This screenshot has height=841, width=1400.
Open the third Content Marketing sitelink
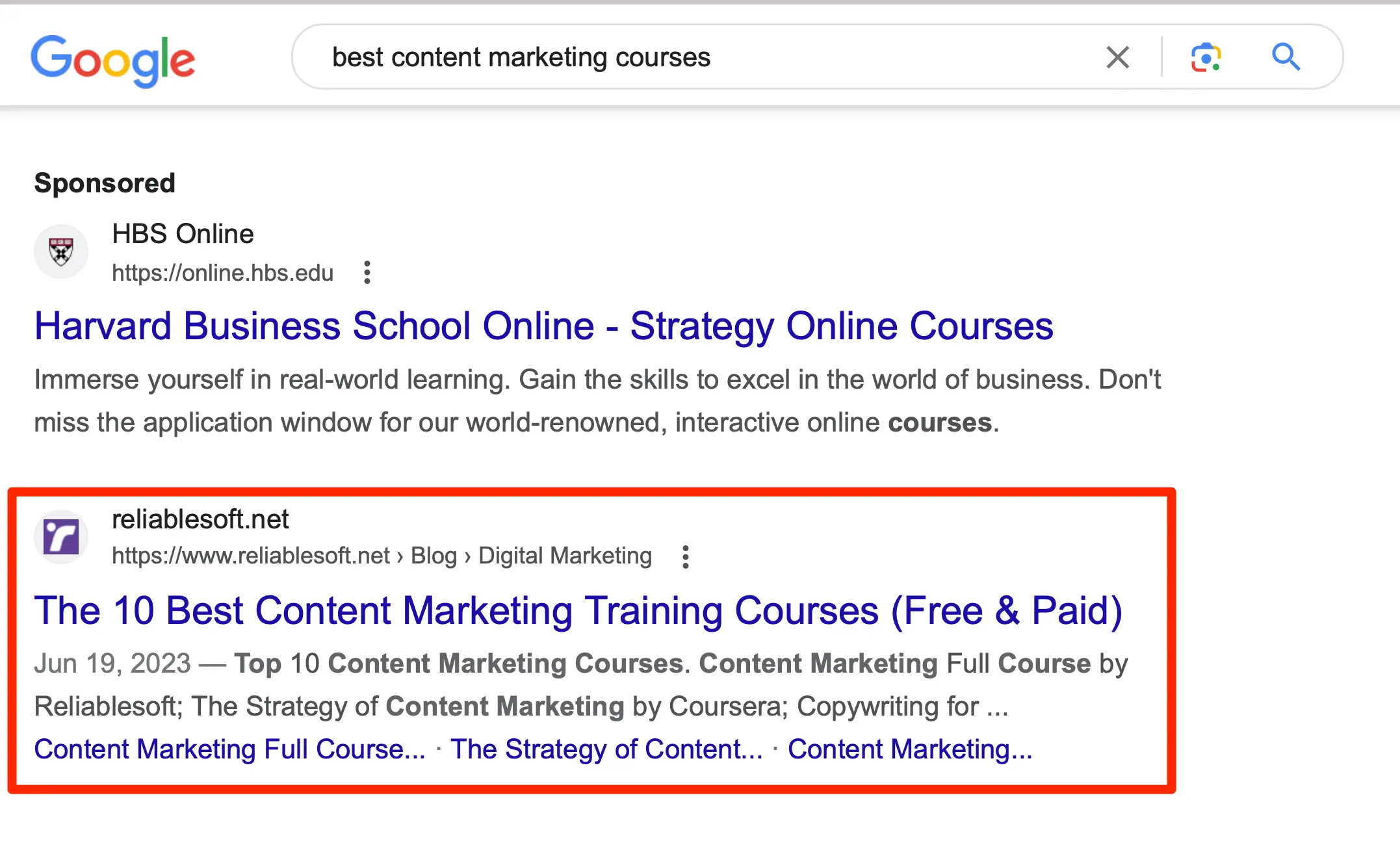click(x=909, y=749)
